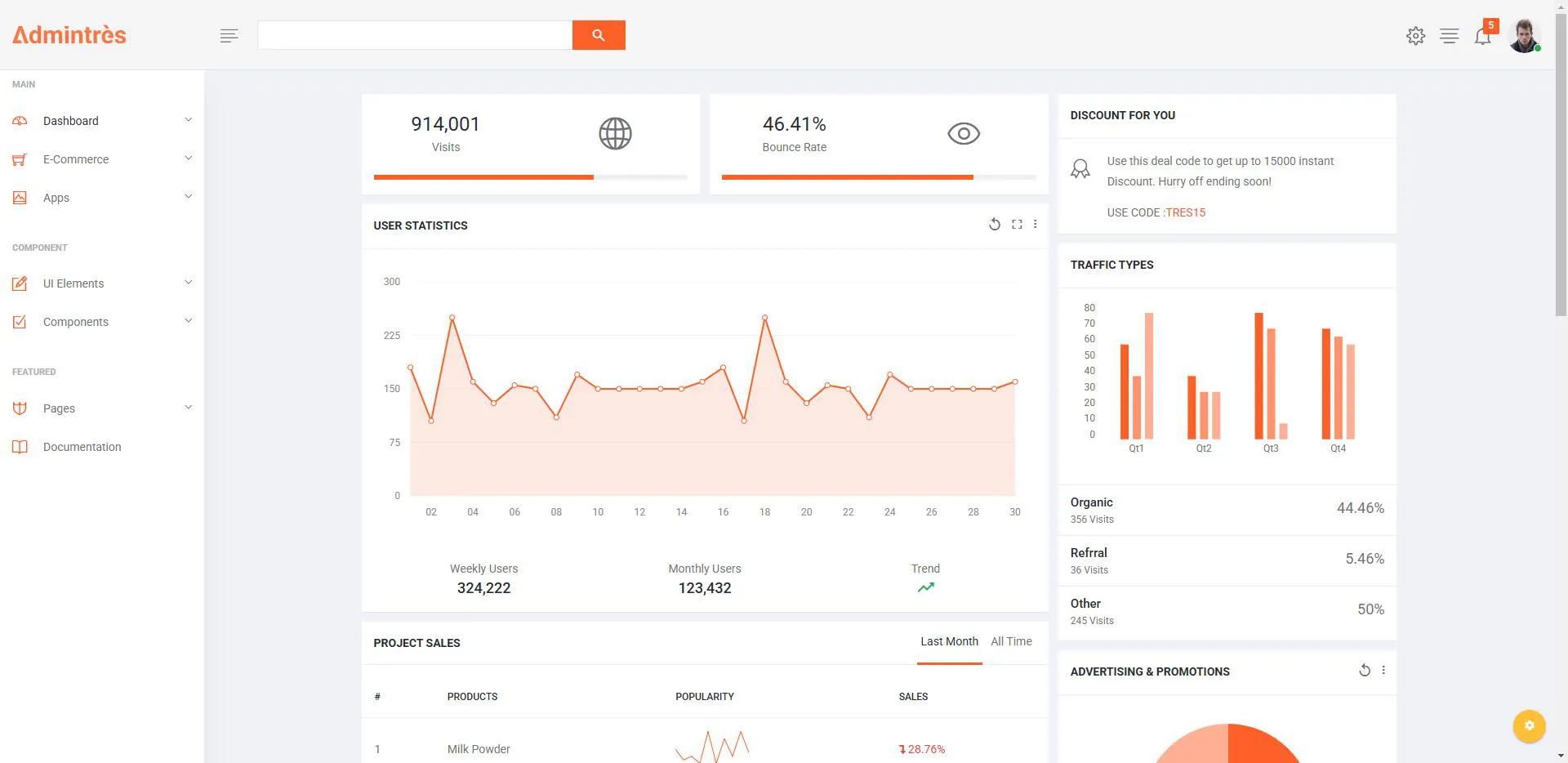Switch to the All Time tab
The height and width of the screenshot is (763, 1568).
click(x=1011, y=642)
